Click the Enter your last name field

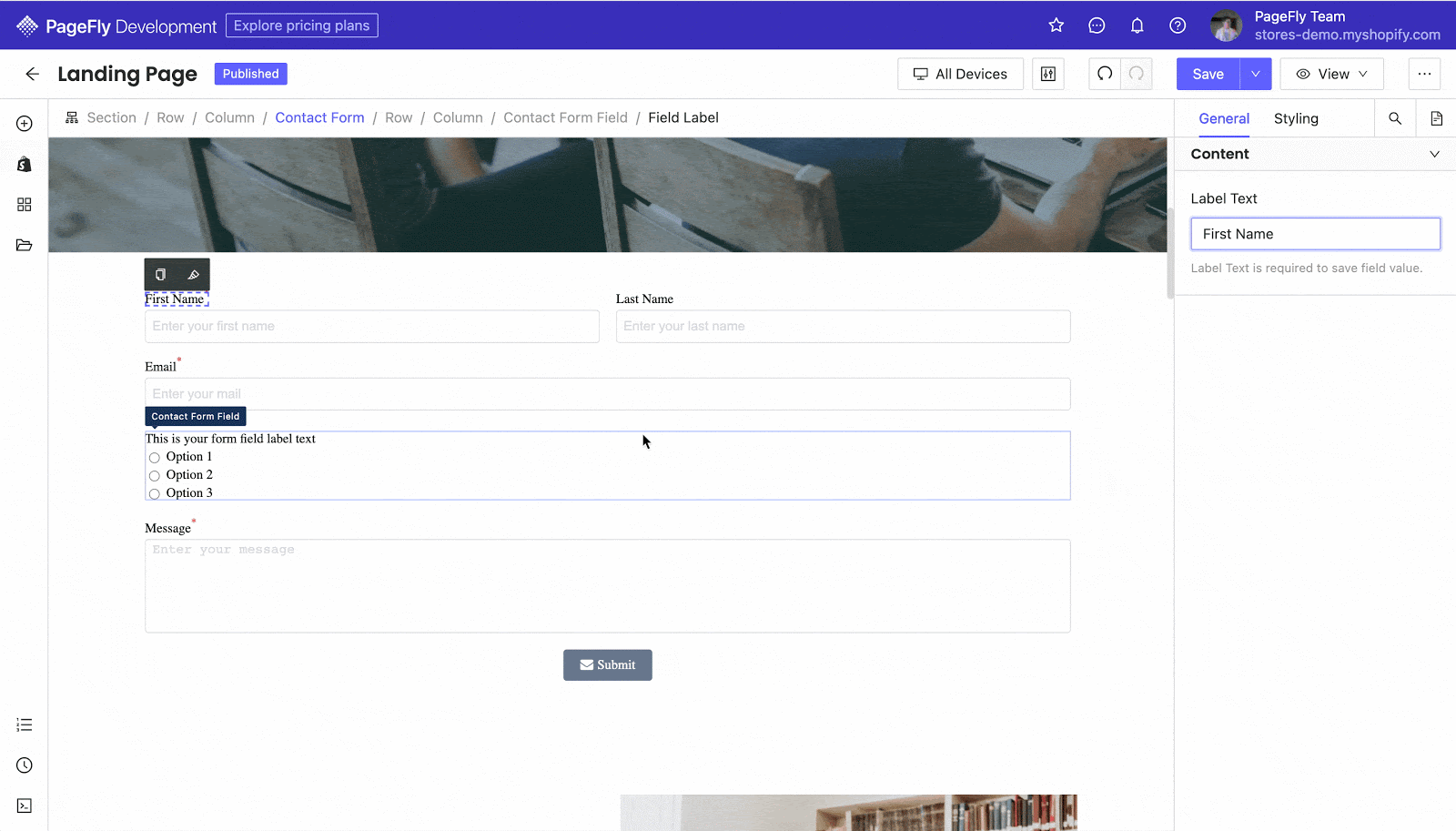843,327
